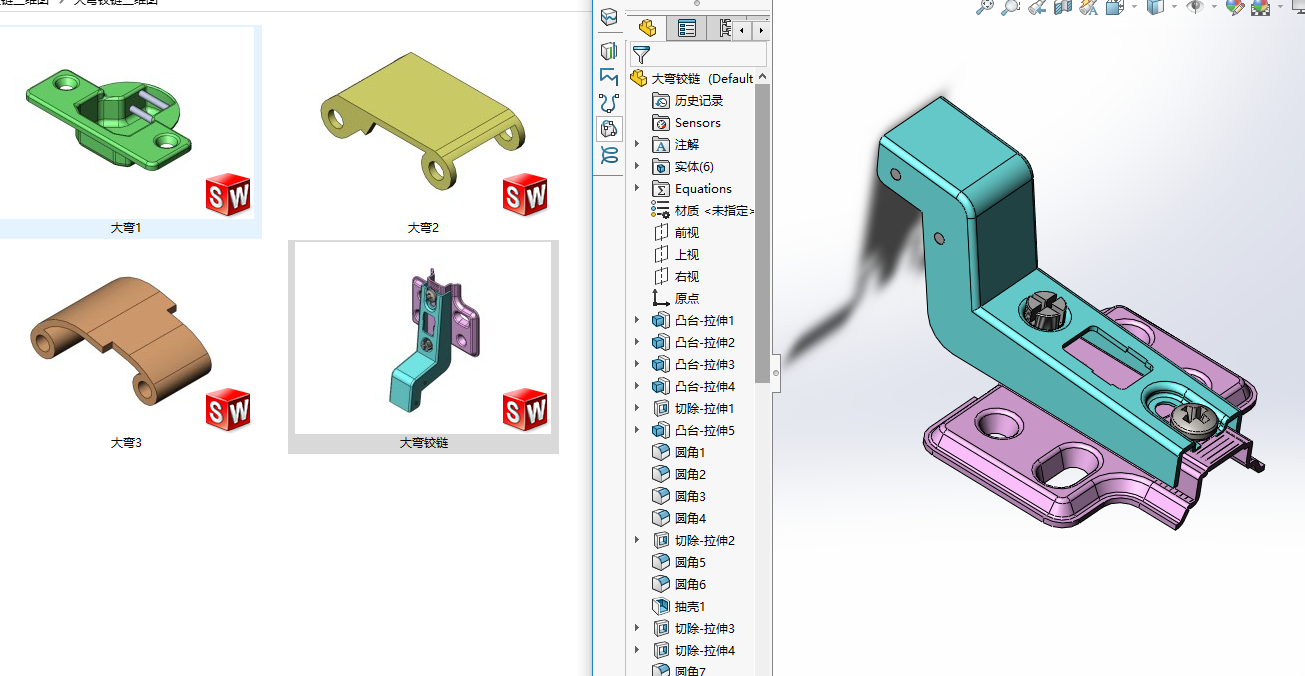Open the View Orientation dropdown arrow

[1134, 6]
